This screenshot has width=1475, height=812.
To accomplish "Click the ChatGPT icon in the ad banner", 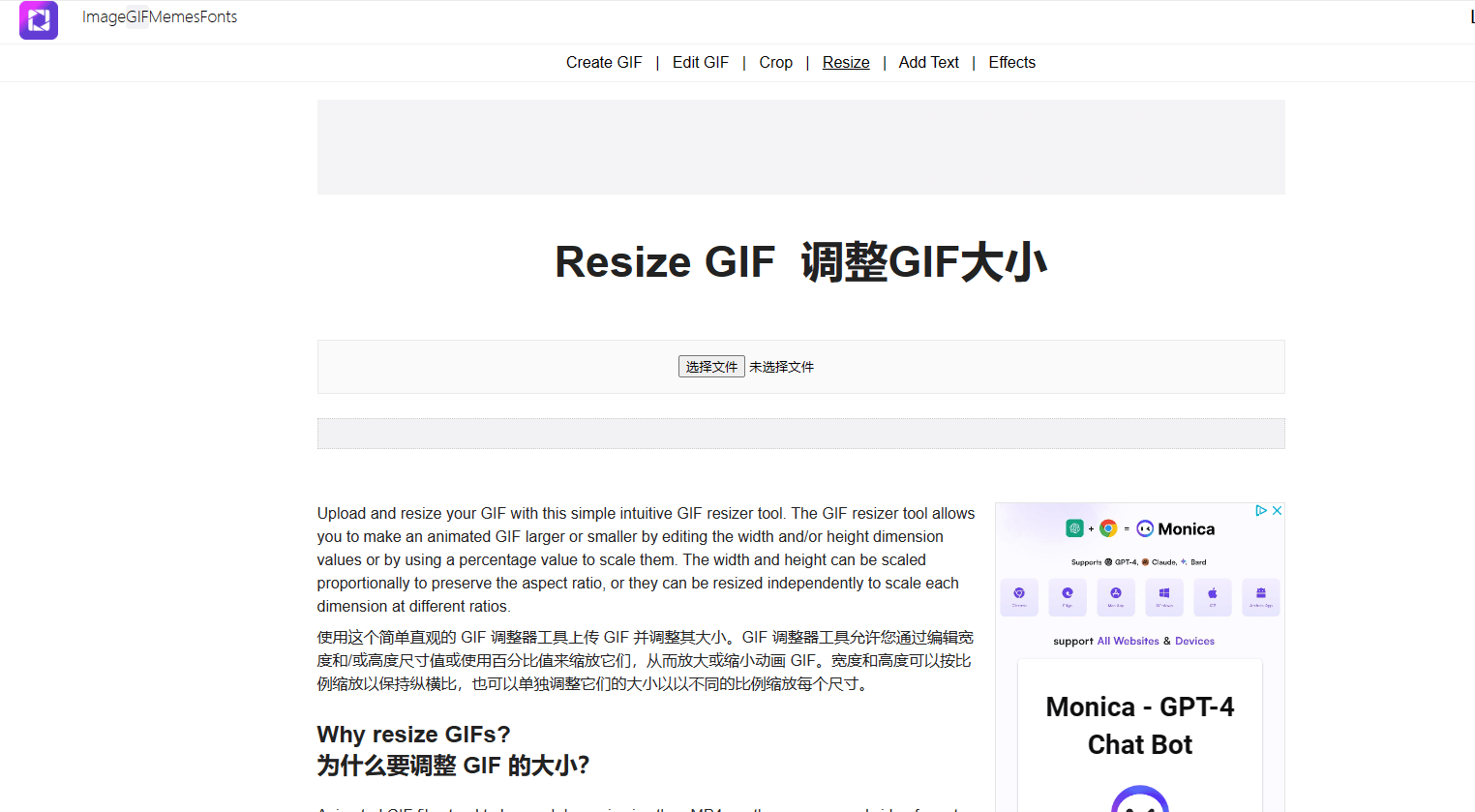I will (1075, 528).
